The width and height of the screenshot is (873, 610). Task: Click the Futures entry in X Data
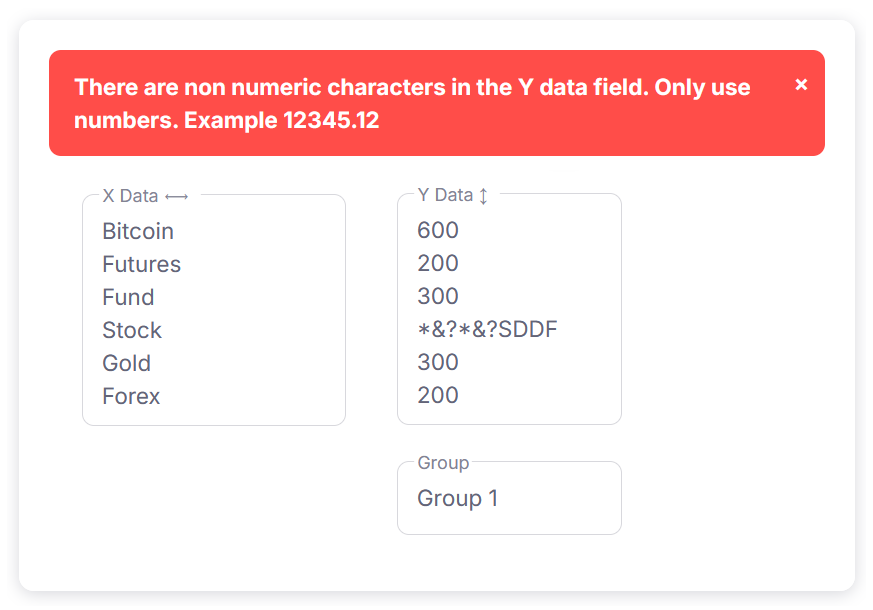tap(141, 264)
